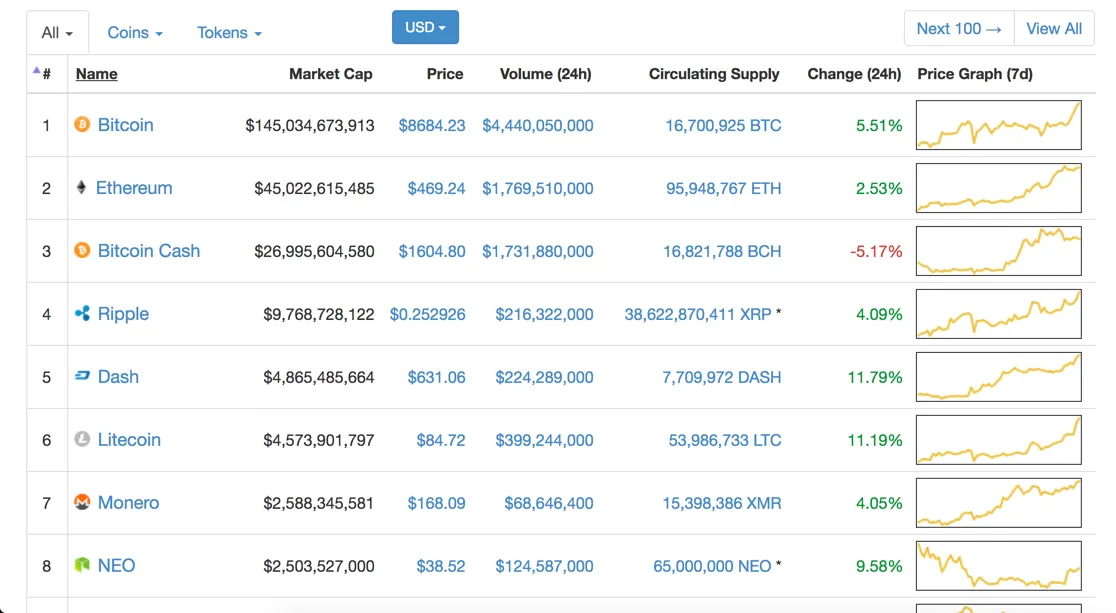Click the Monero logo icon

82,502
